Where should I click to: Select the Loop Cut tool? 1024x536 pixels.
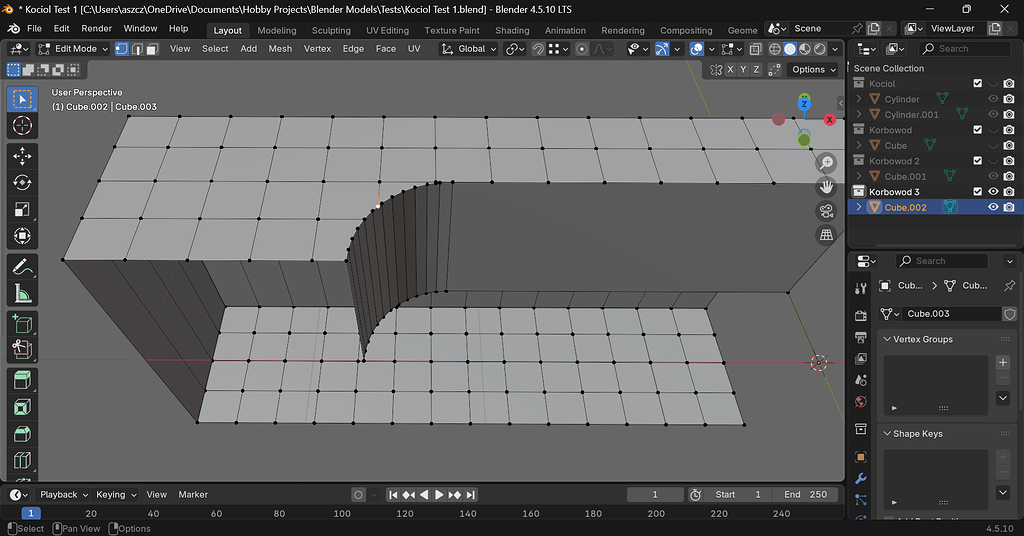tap(22, 460)
